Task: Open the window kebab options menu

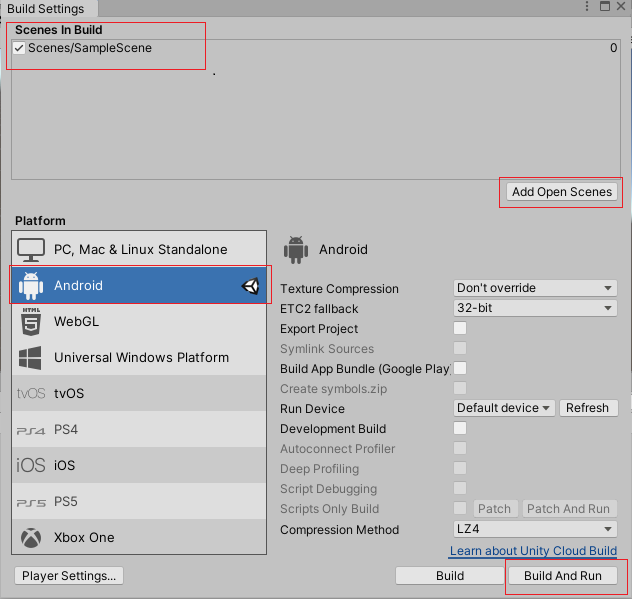Action: (587, 6)
